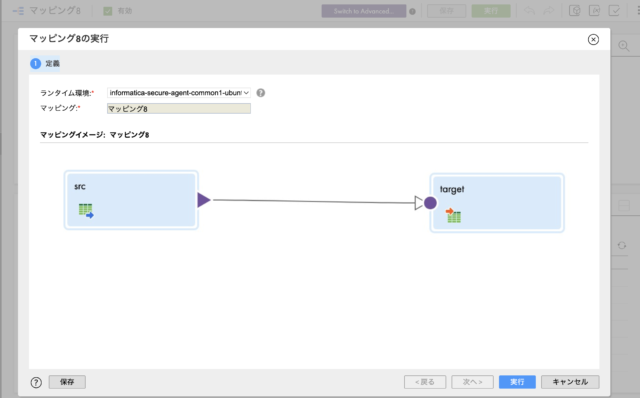Screen dimensions: 640x398
Task: Click the refresh icon in background panel
Action: (622, 245)
